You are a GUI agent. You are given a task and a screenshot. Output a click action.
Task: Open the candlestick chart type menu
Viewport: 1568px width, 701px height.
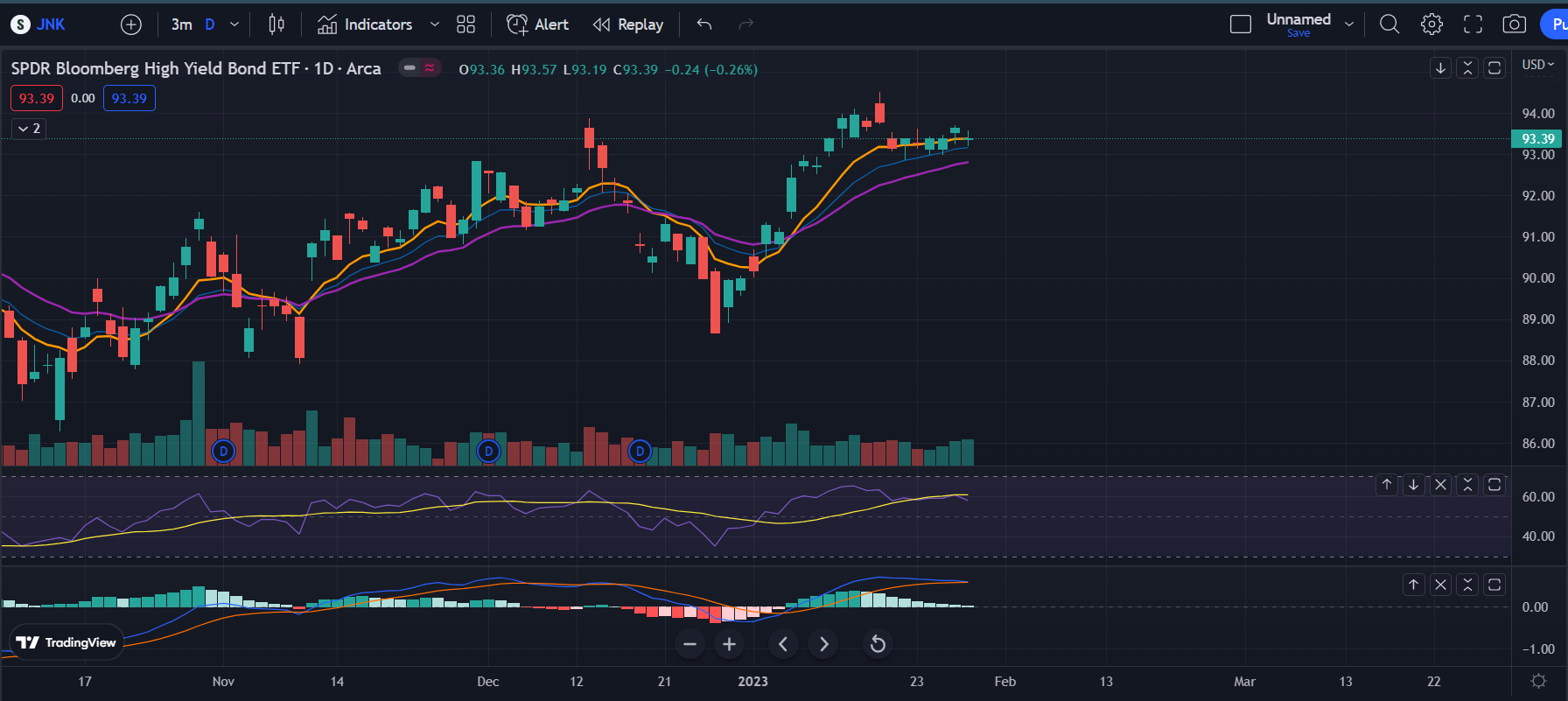pyautogui.click(x=276, y=25)
